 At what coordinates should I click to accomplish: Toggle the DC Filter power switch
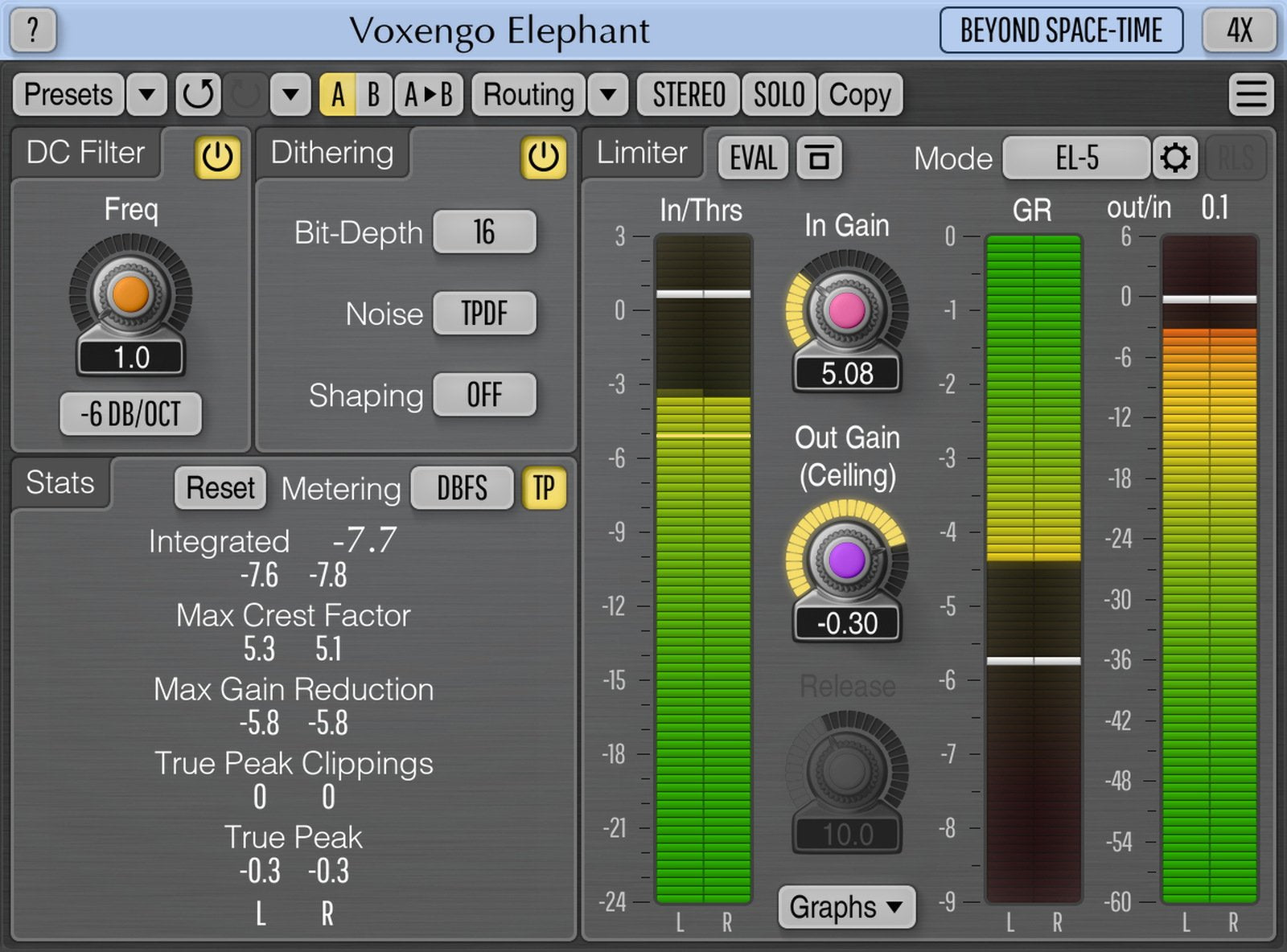pyautogui.click(x=215, y=158)
